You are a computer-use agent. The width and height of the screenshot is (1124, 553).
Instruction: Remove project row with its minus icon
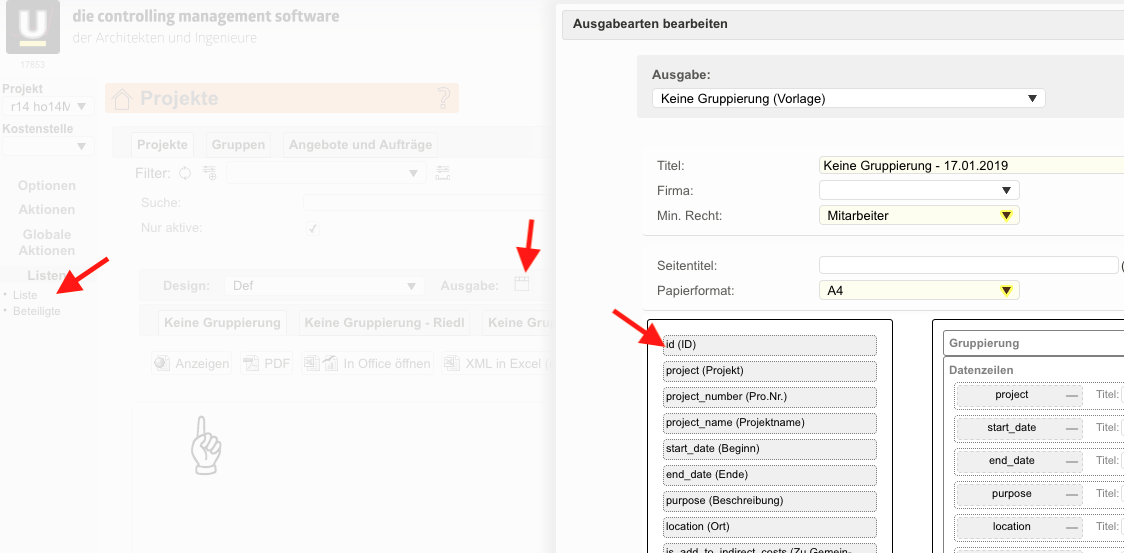(x=1072, y=396)
